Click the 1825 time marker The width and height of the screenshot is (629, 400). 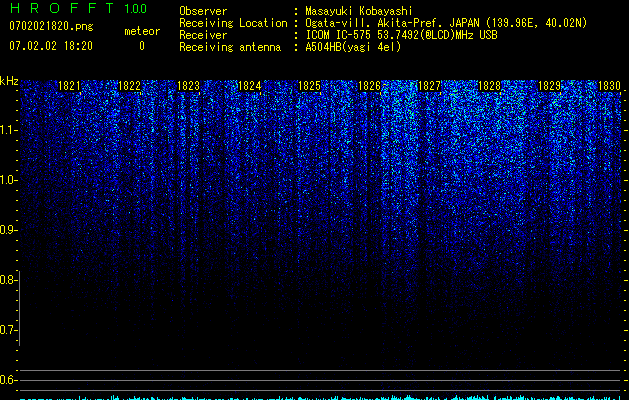click(x=309, y=86)
